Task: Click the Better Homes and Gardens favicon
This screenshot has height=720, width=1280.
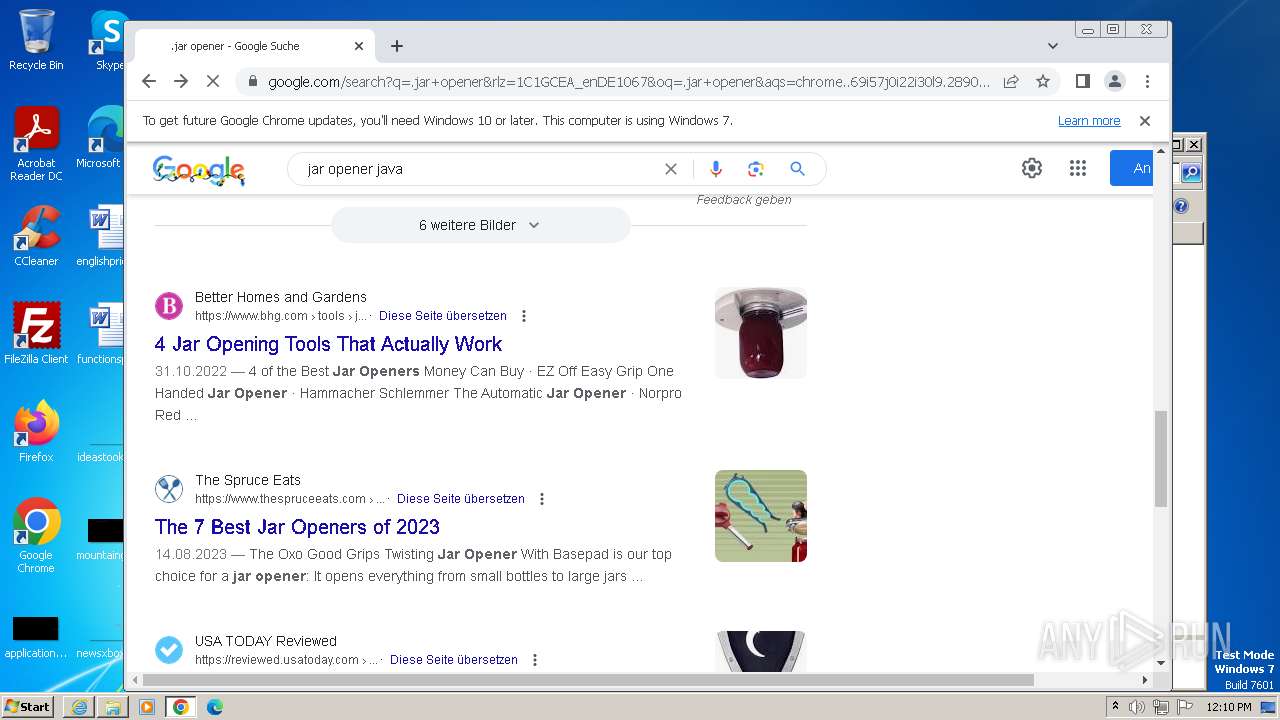Action: point(169,306)
